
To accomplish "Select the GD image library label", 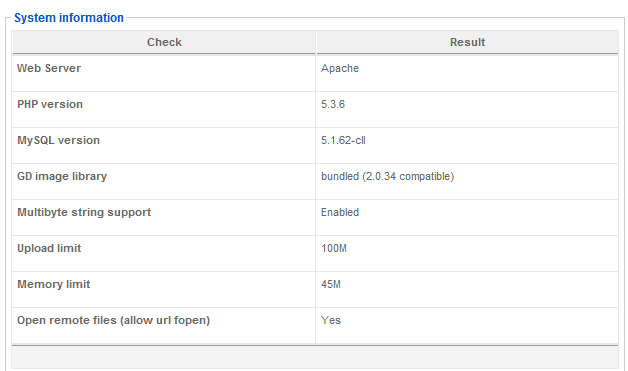I will tap(62, 177).
